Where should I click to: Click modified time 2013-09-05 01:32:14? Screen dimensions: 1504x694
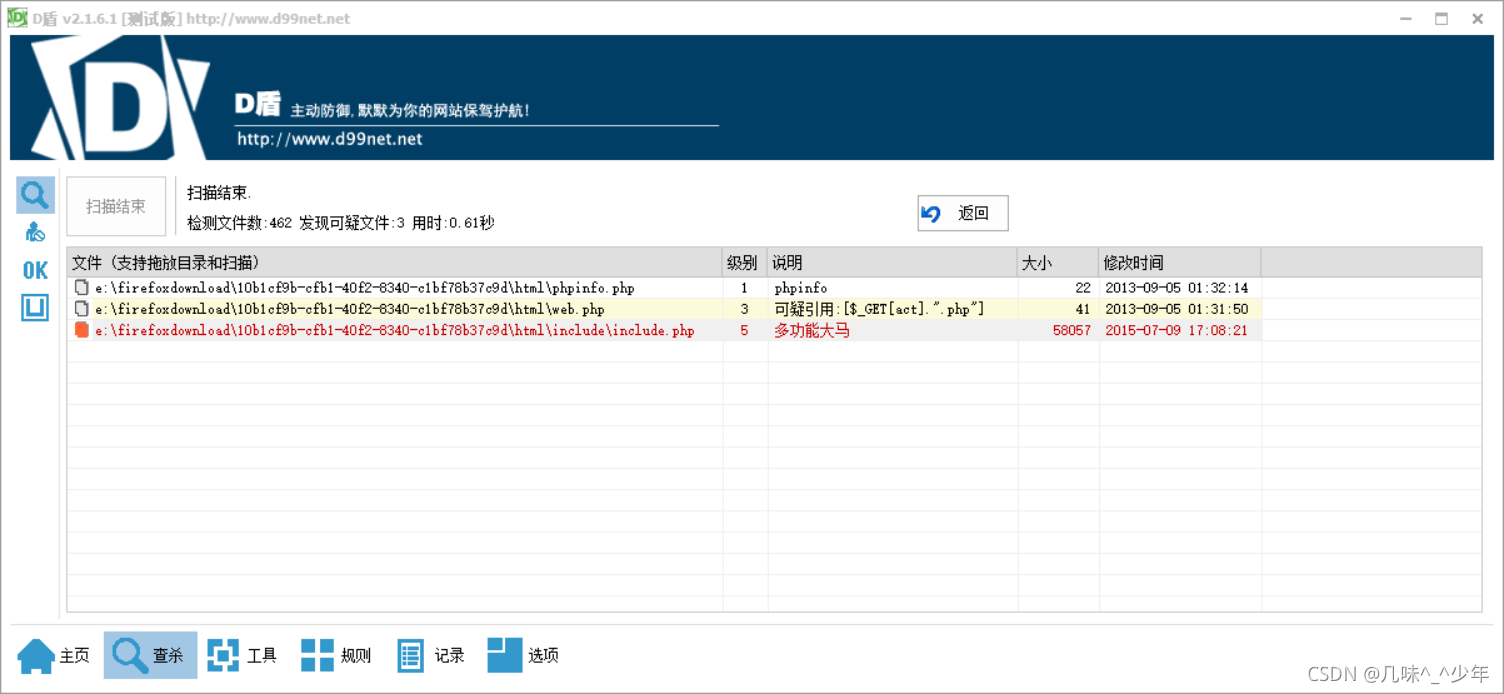1177,288
